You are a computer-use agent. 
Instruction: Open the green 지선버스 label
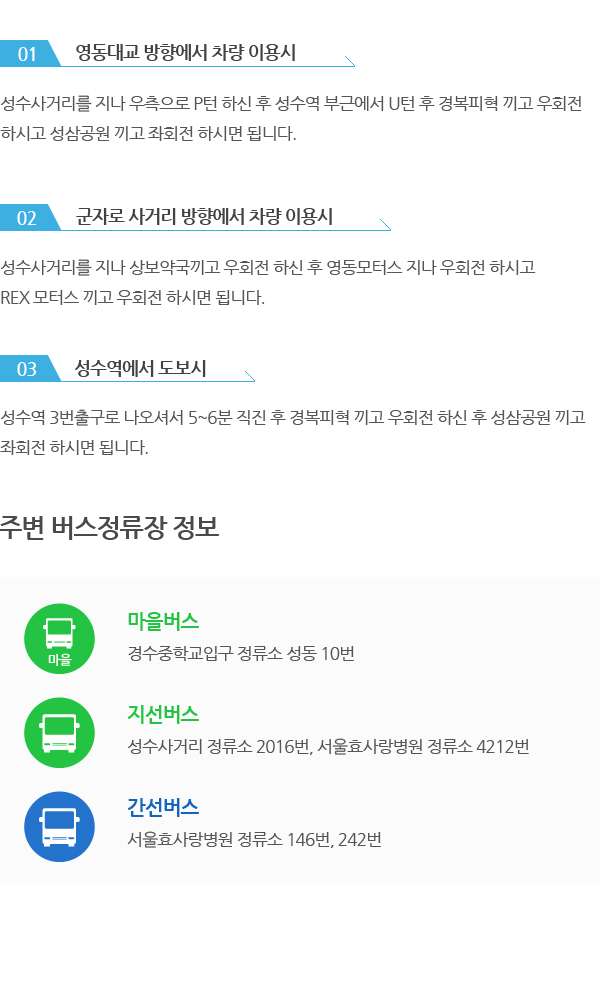point(163,714)
